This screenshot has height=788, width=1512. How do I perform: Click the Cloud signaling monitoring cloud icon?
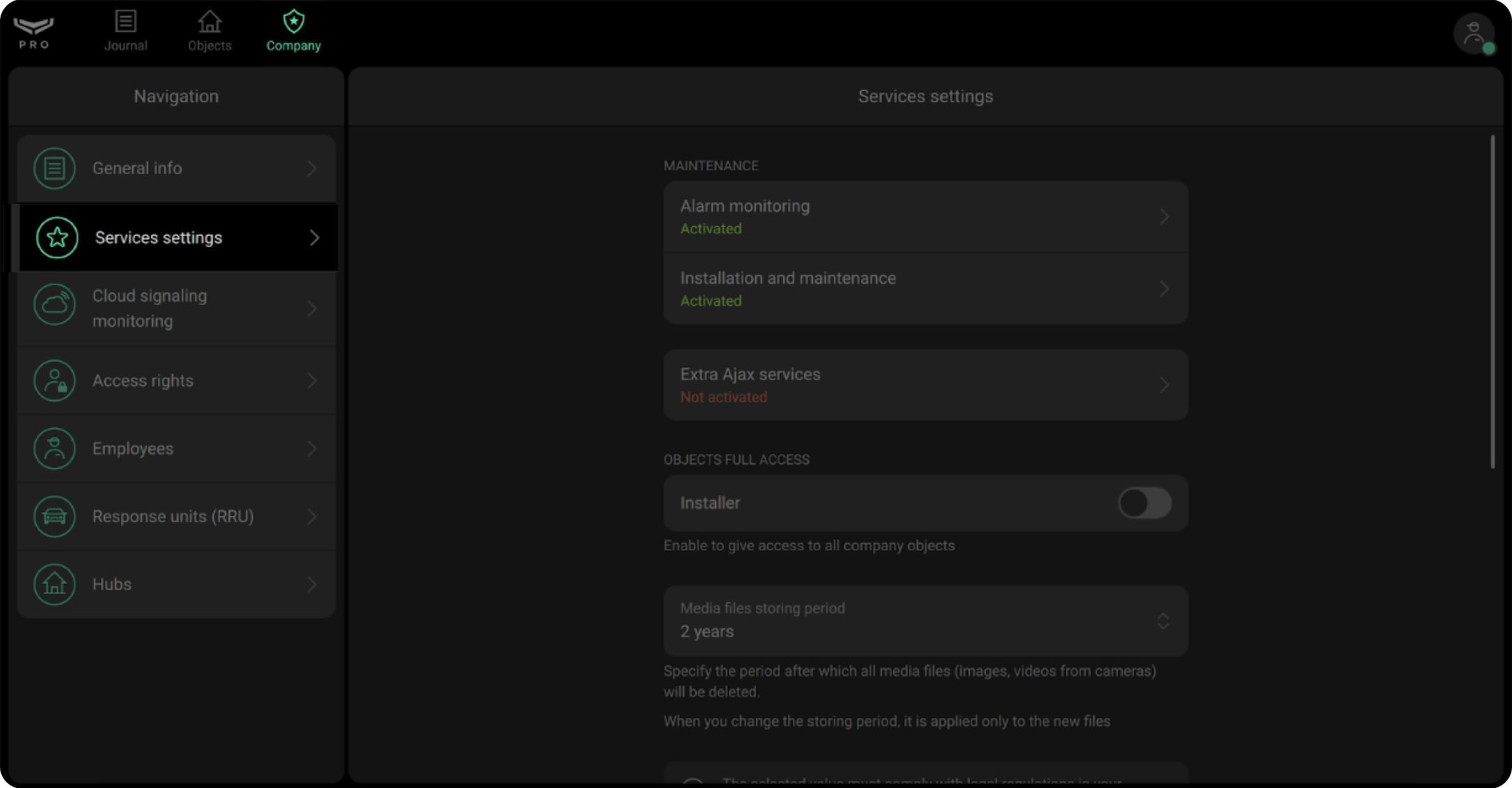point(54,305)
